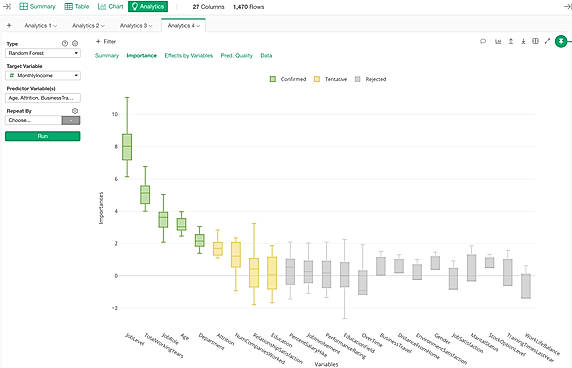Switch to the Analytics 2 tab
Screen dimensions: 572x368
click(x=88, y=26)
